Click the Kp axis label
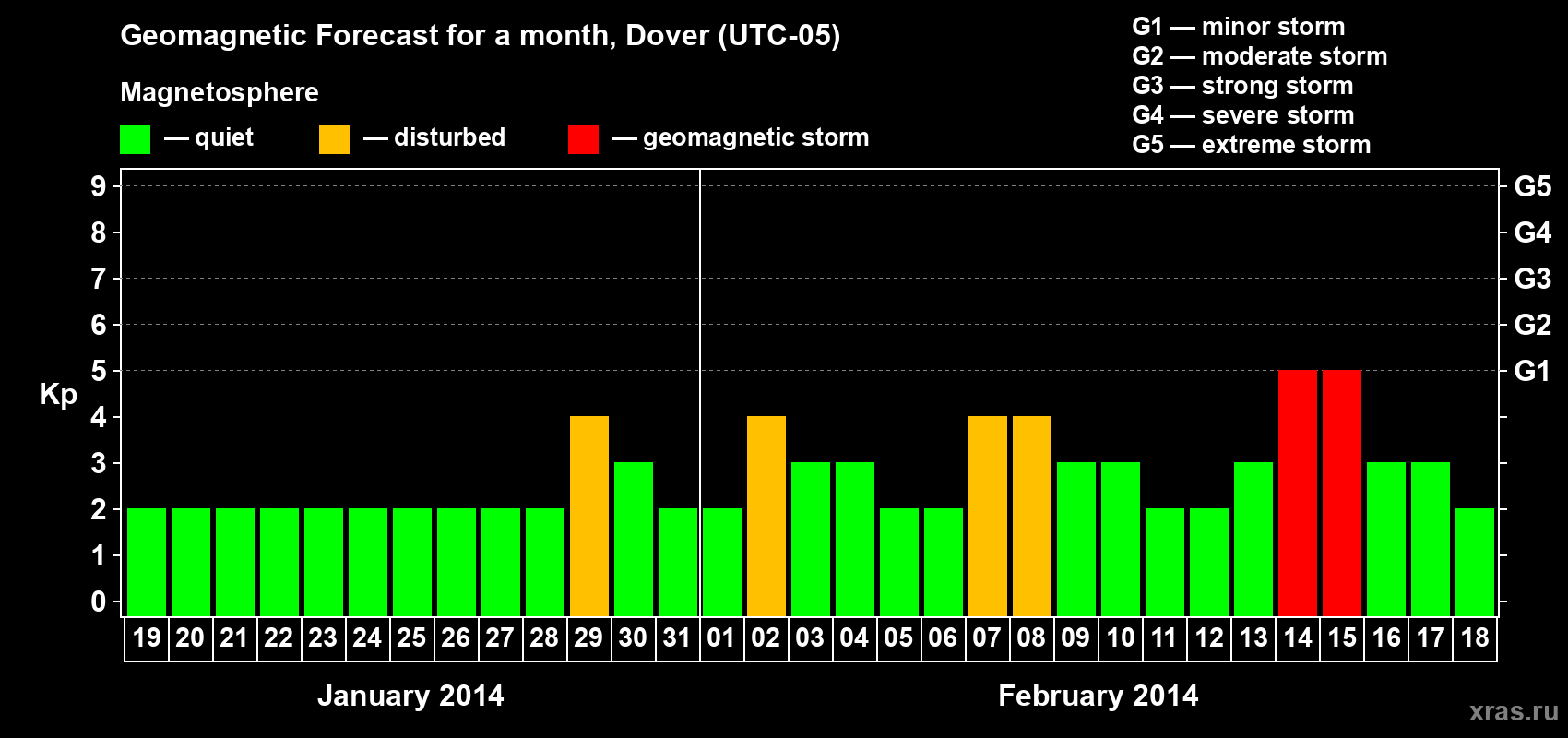Image resolution: width=1568 pixels, height=738 pixels. (58, 395)
